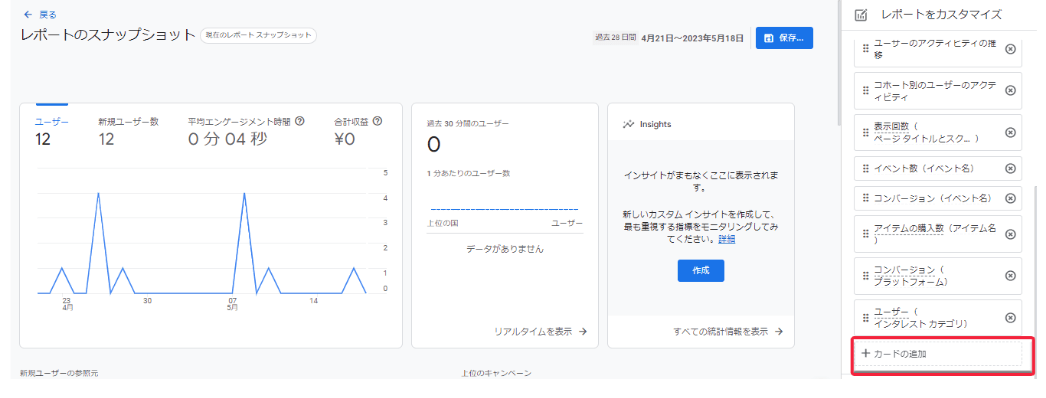The image size is (1046, 398).
Task: Go back using the 戻る arrow
Action: (28, 14)
